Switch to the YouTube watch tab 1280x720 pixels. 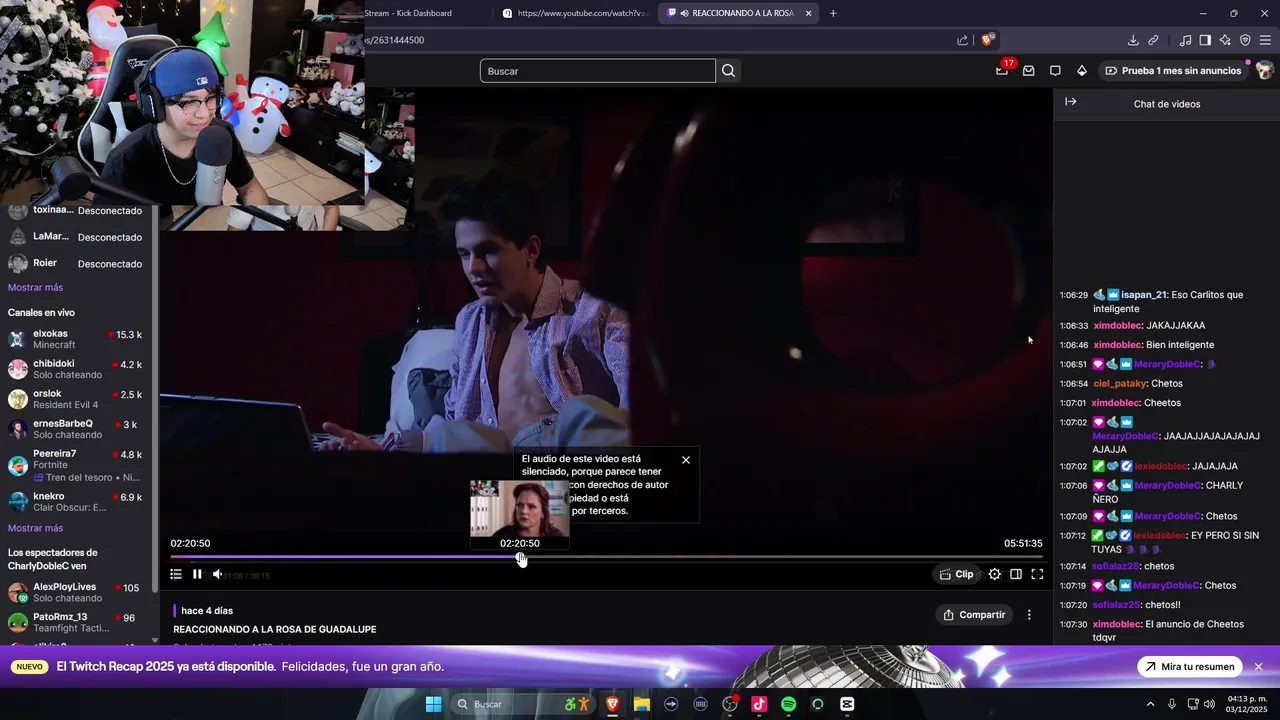point(575,13)
